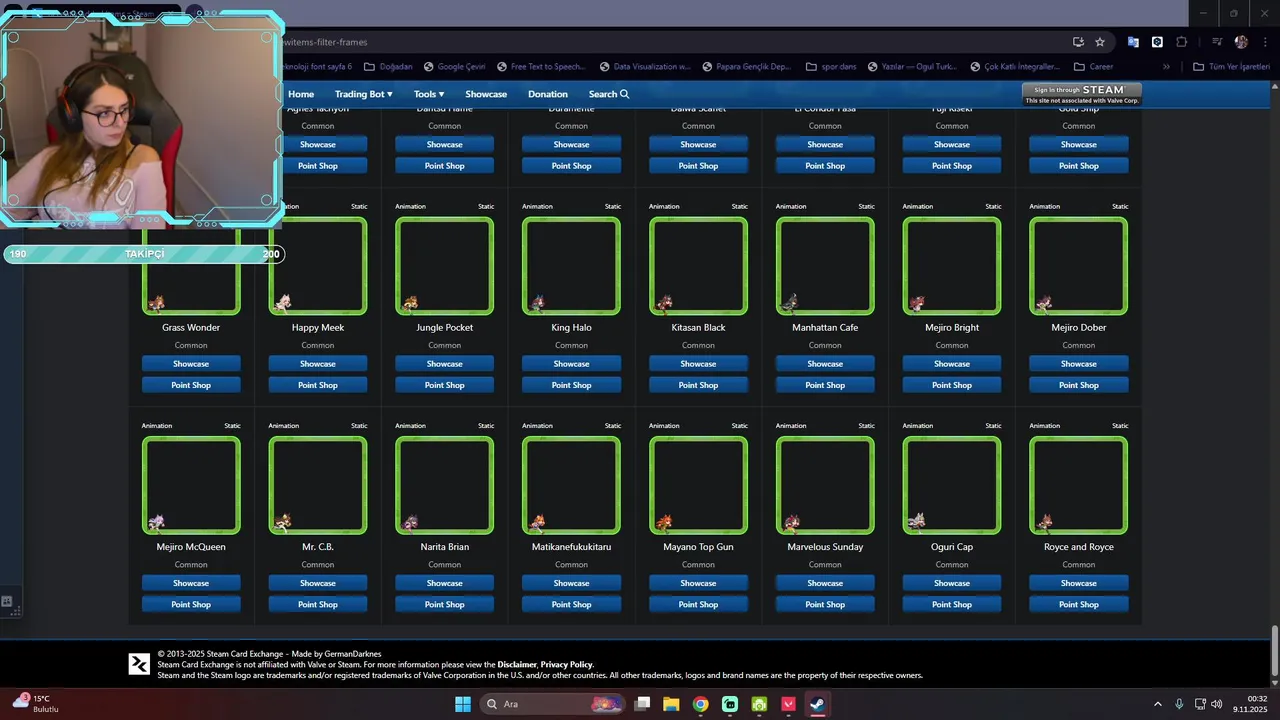Click the page vertical scrollbar thumb
This screenshot has height=720, width=1280.
pos(1274,651)
